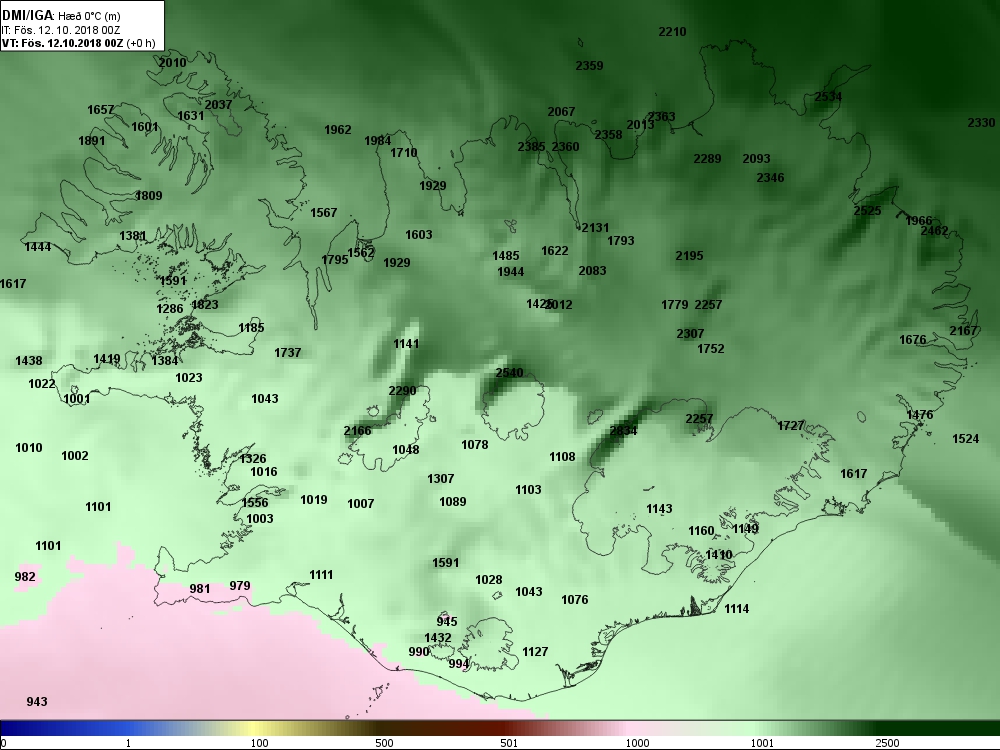The image size is (1000, 750).
Task: Click the map value 1141
Action: tap(406, 344)
